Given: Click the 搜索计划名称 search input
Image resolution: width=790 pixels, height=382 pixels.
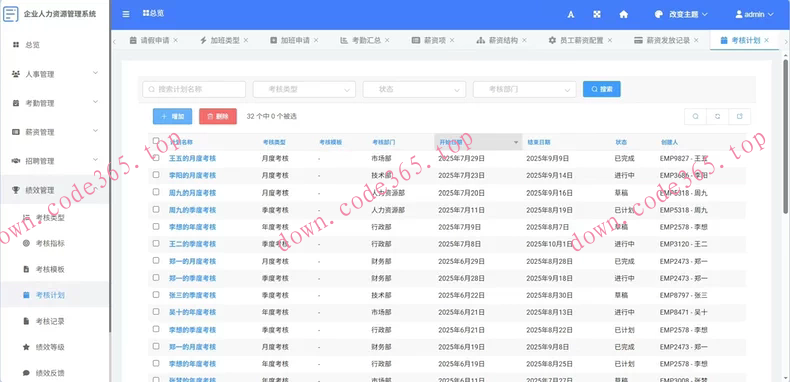Looking at the screenshot, I should [x=194, y=89].
